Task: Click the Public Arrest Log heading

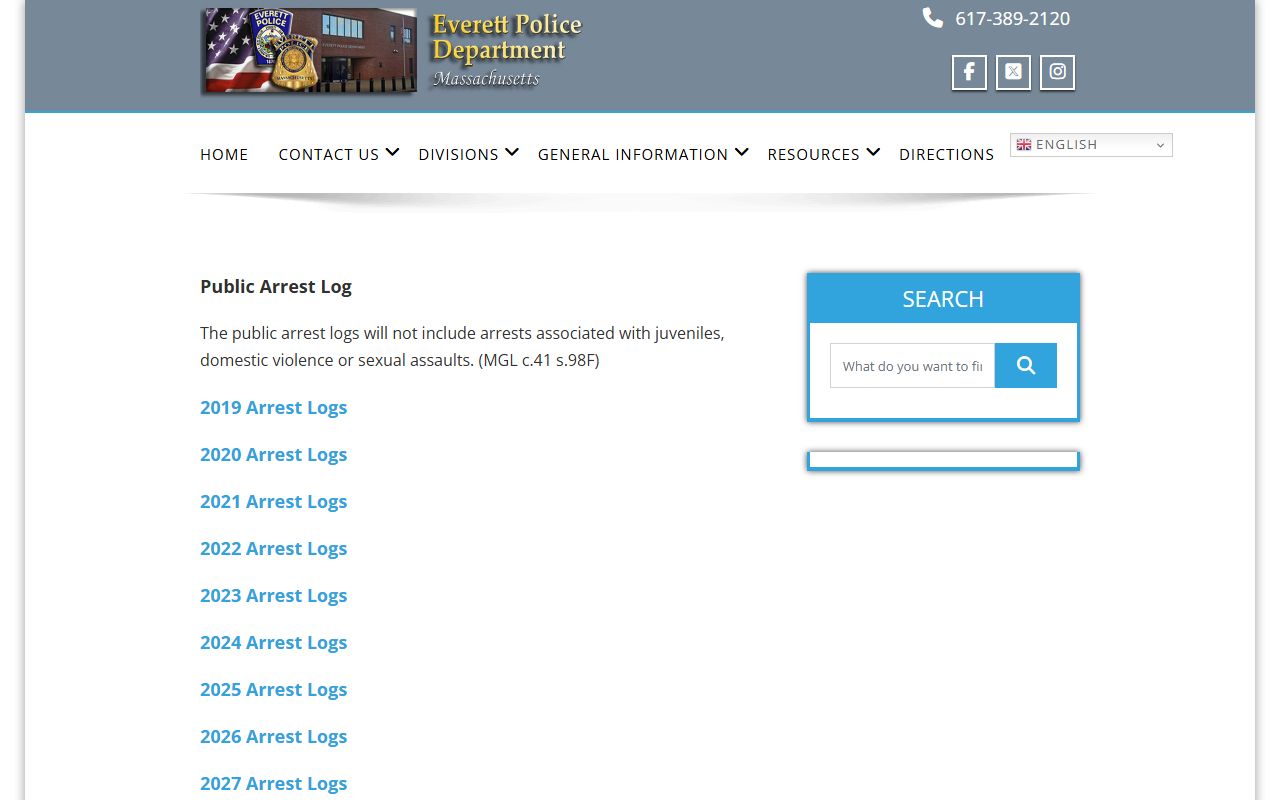Action: click(276, 286)
